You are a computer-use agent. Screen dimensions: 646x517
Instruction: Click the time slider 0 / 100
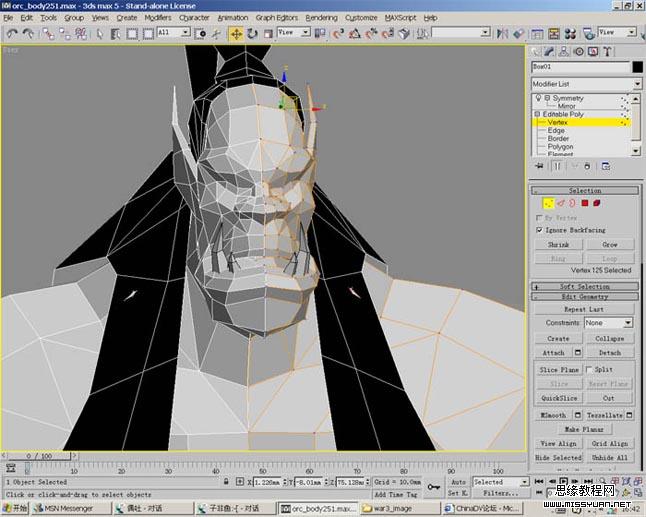(40, 456)
